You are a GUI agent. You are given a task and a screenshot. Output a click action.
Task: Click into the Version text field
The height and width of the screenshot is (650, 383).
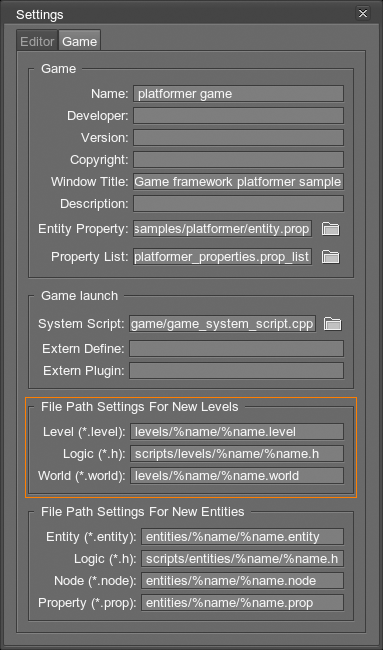pos(238,138)
